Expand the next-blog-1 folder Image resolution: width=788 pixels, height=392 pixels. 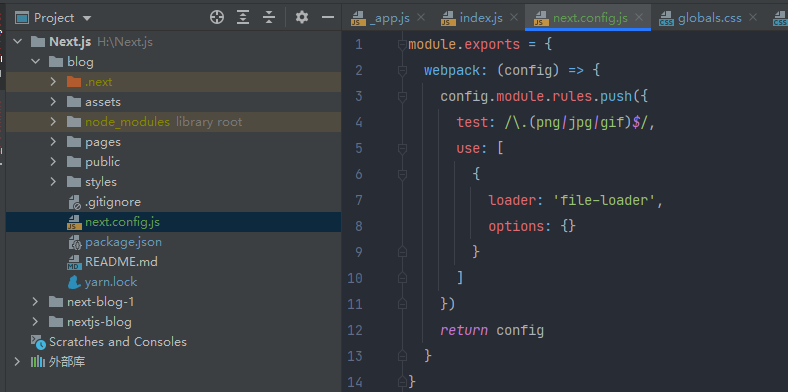tap(35, 302)
